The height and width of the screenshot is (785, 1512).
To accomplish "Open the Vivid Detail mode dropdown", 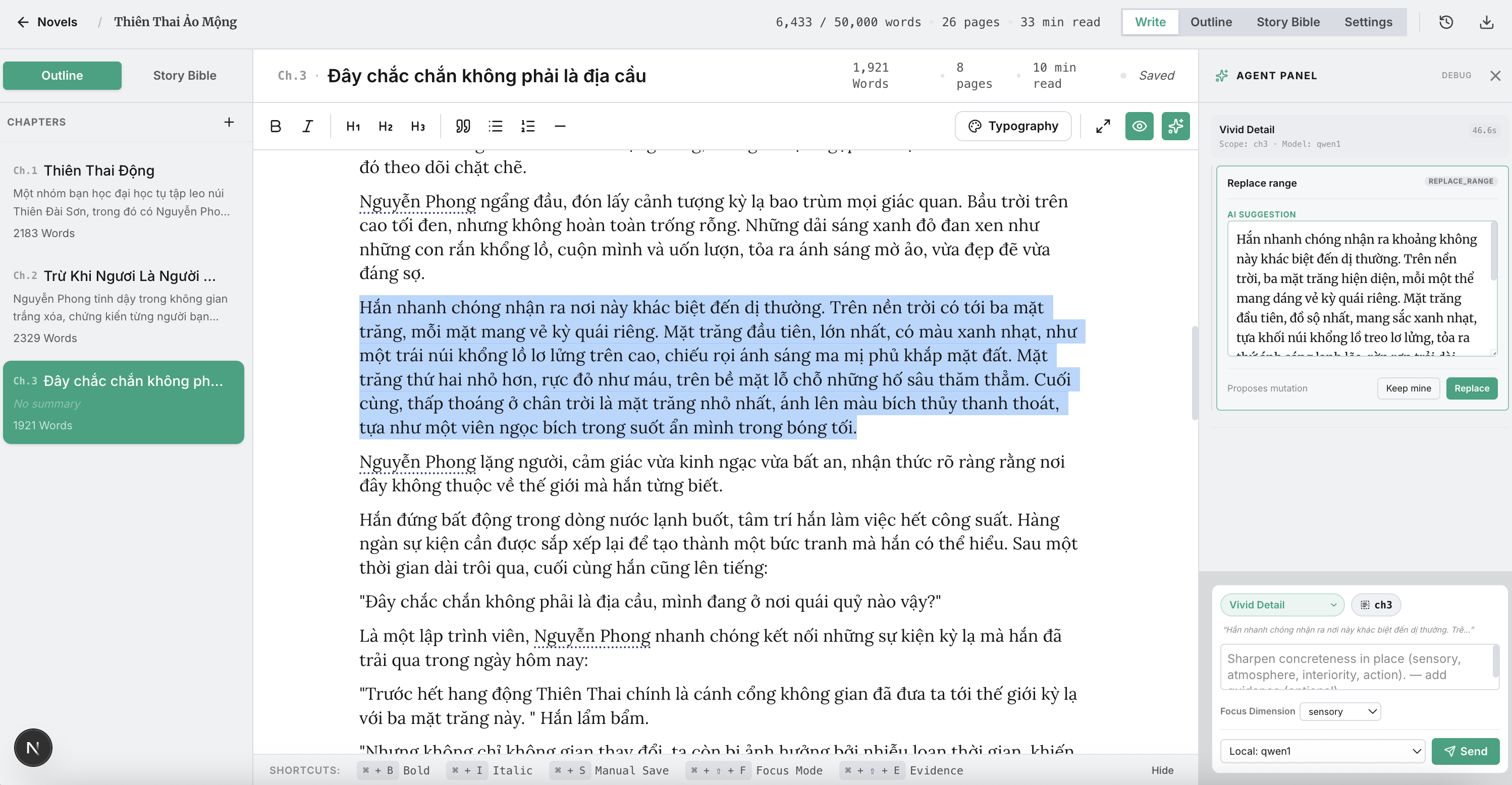I will [x=1282, y=605].
